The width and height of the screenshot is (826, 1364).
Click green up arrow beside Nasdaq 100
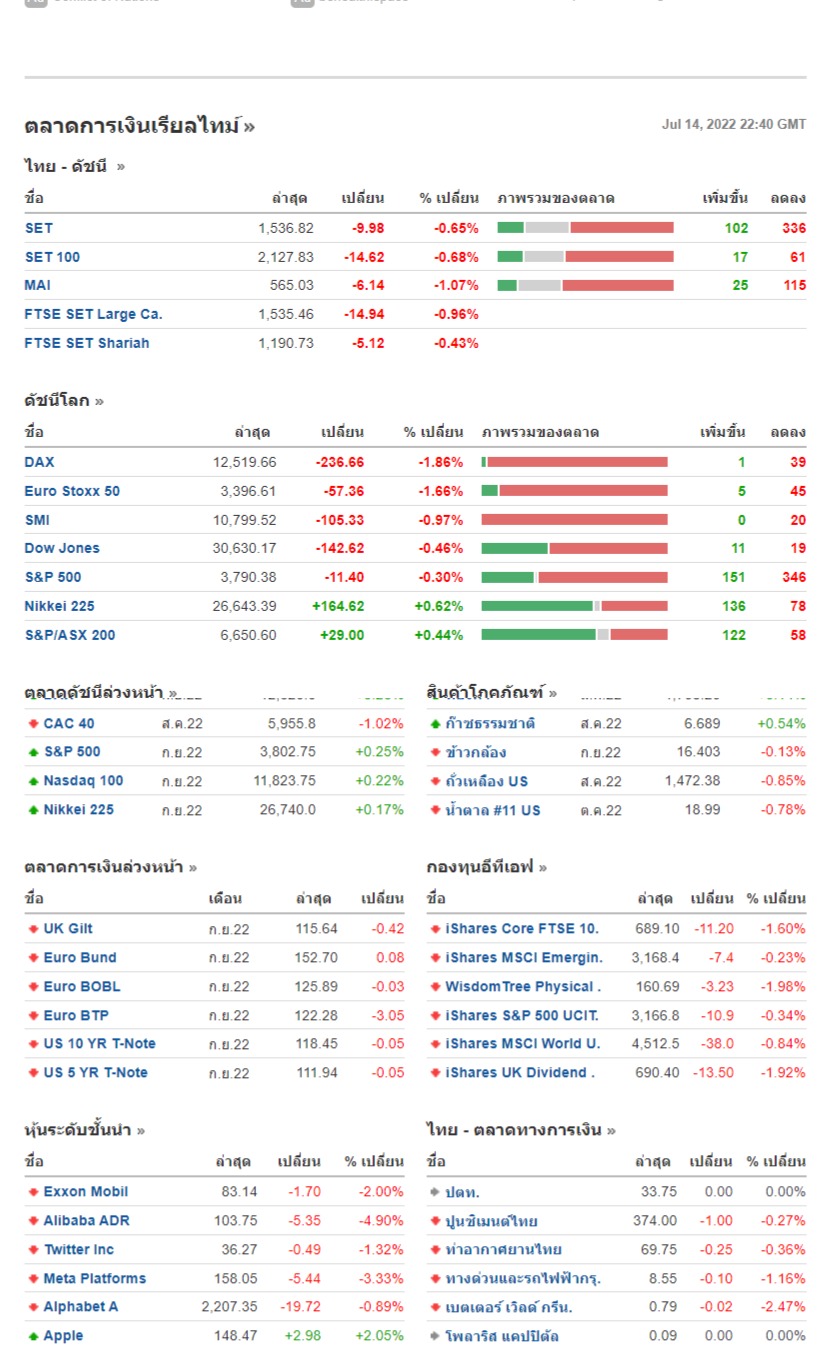coord(33,781)
